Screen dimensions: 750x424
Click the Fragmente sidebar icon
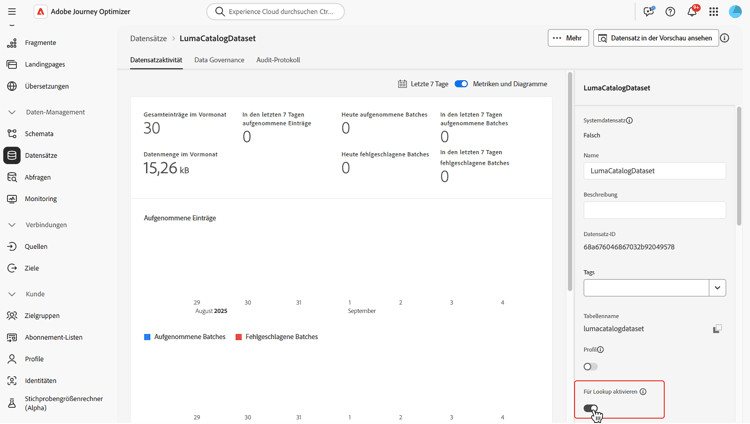[x=12, y=43]
